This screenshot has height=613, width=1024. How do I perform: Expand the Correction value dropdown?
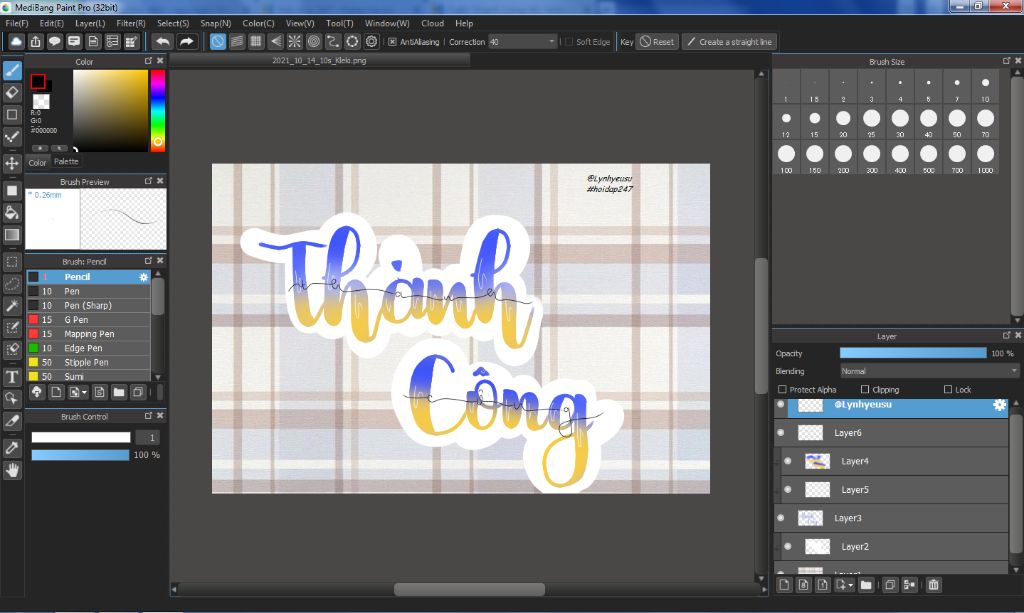click(x=551, y=42)
